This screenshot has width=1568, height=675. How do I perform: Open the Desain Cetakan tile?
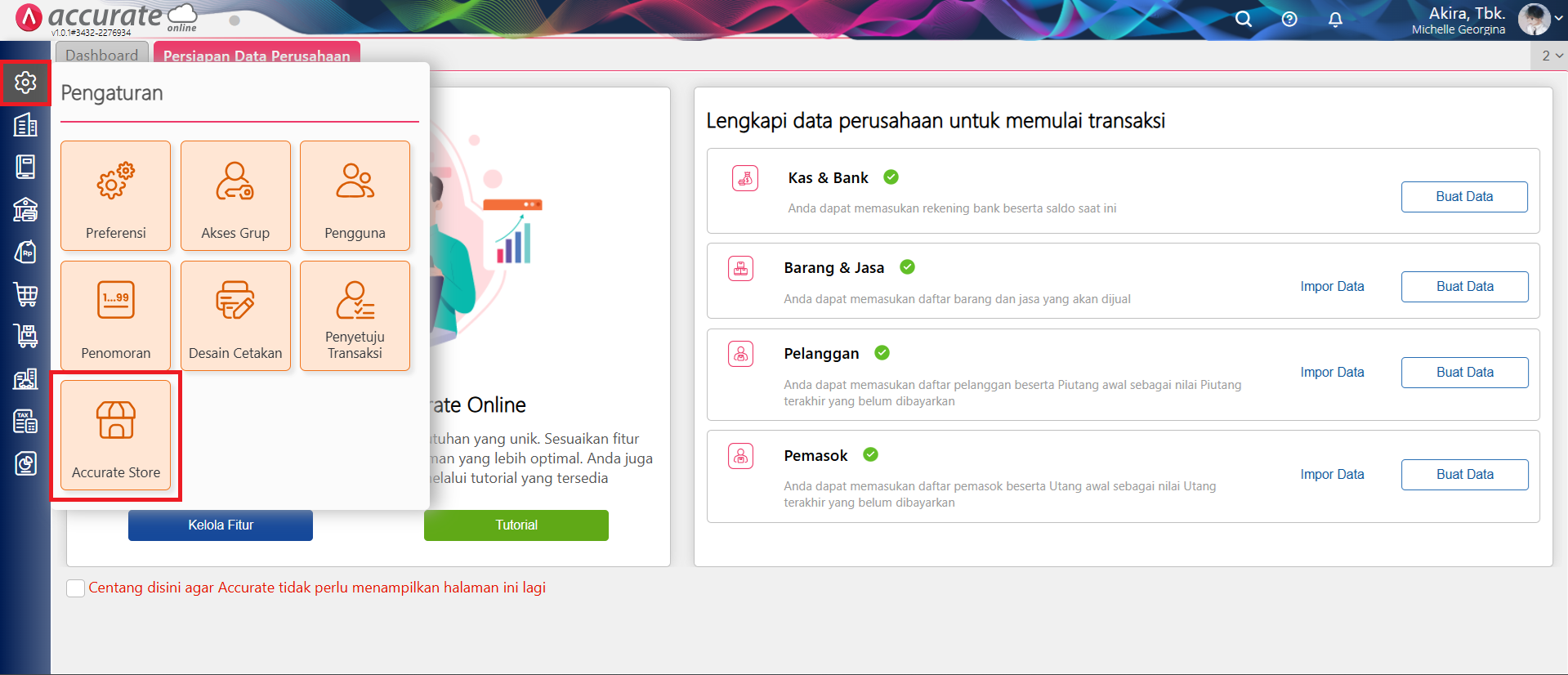tap(235, 316)
